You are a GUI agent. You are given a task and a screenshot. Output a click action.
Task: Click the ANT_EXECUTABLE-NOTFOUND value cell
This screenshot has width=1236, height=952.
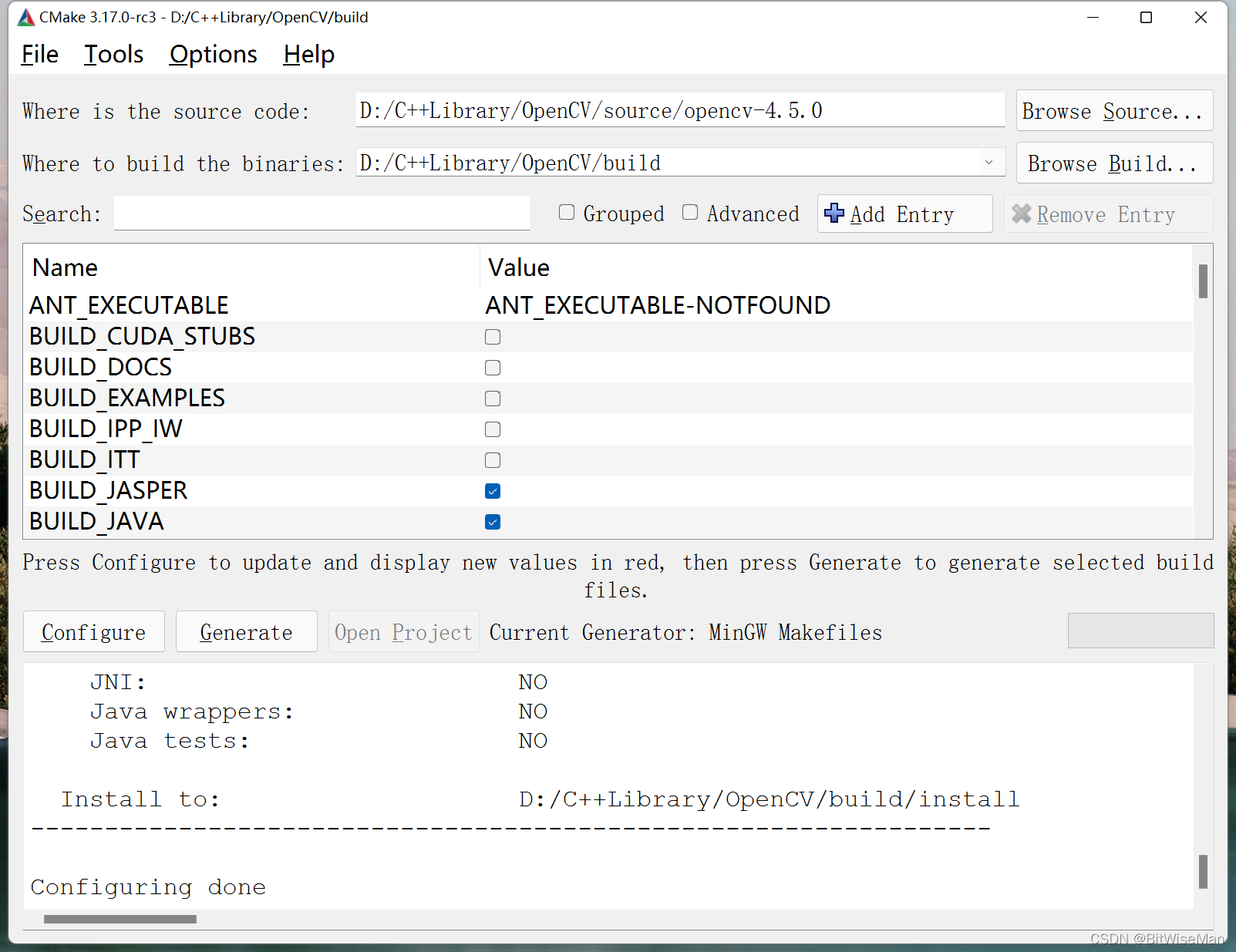pos(658,305)
